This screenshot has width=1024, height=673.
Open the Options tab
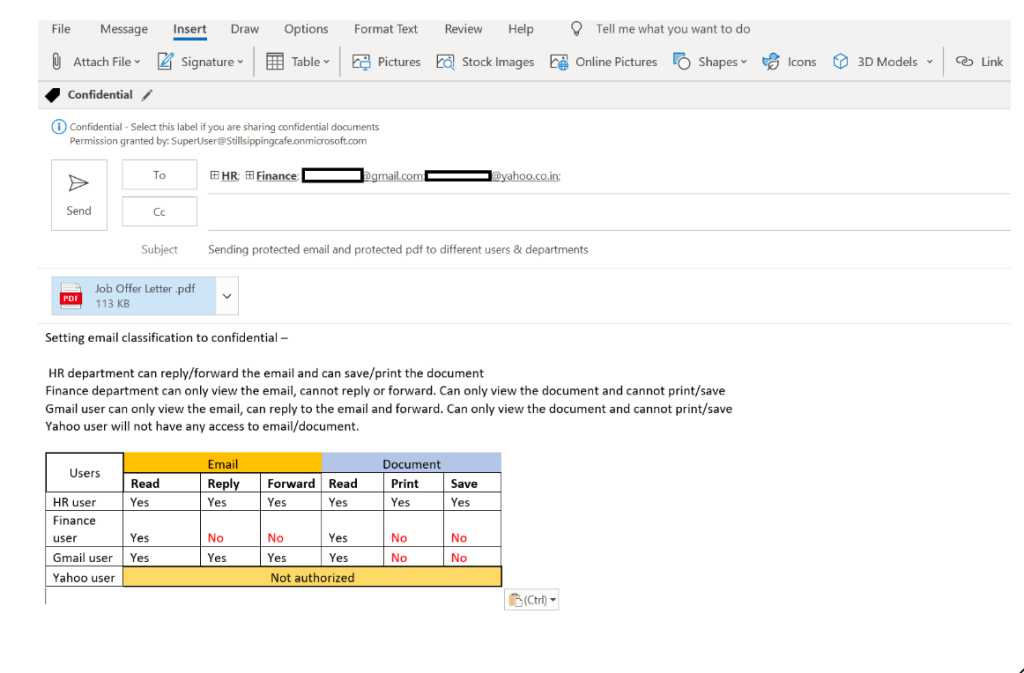(x=306, y=29)
